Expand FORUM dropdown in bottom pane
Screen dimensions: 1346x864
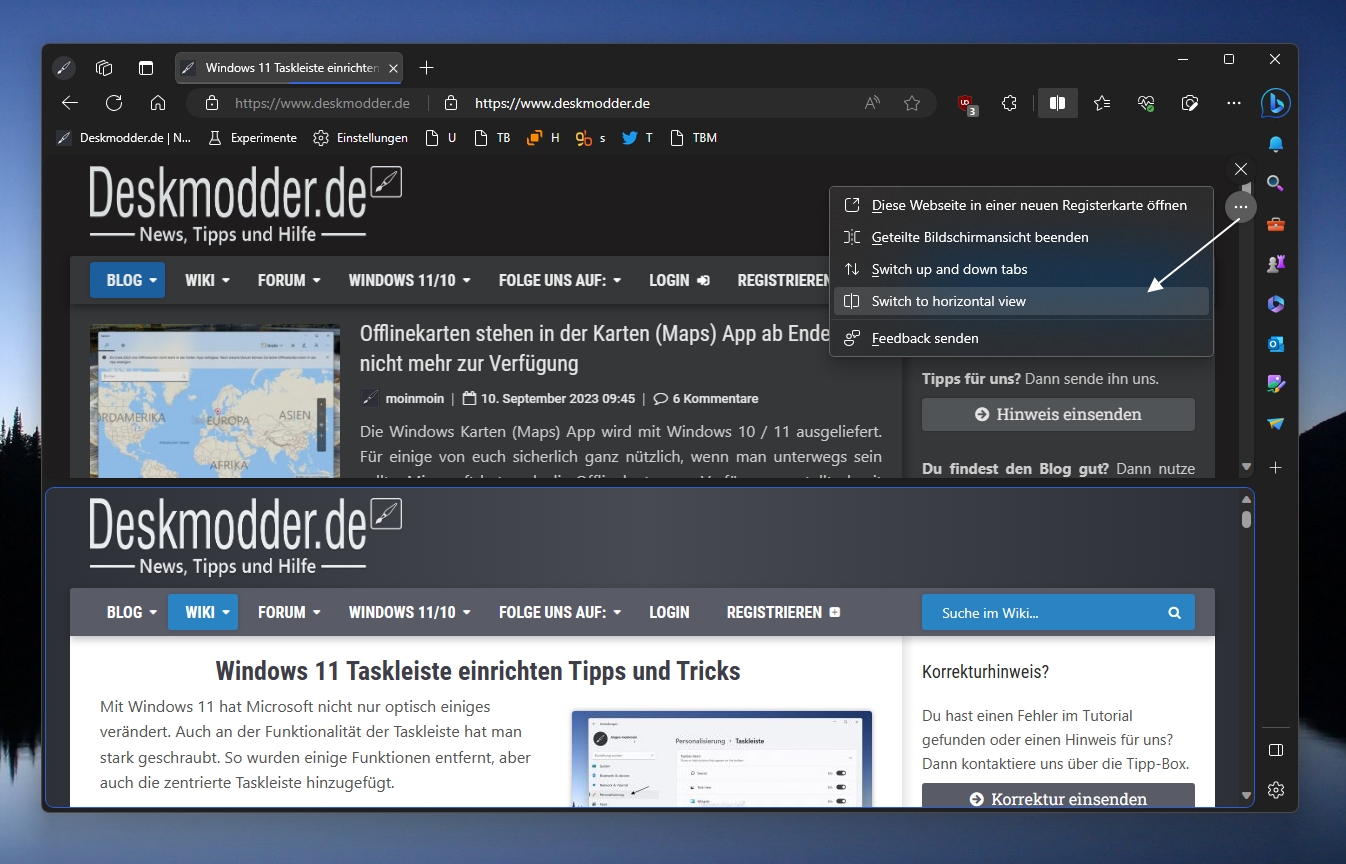click(289, 612)
